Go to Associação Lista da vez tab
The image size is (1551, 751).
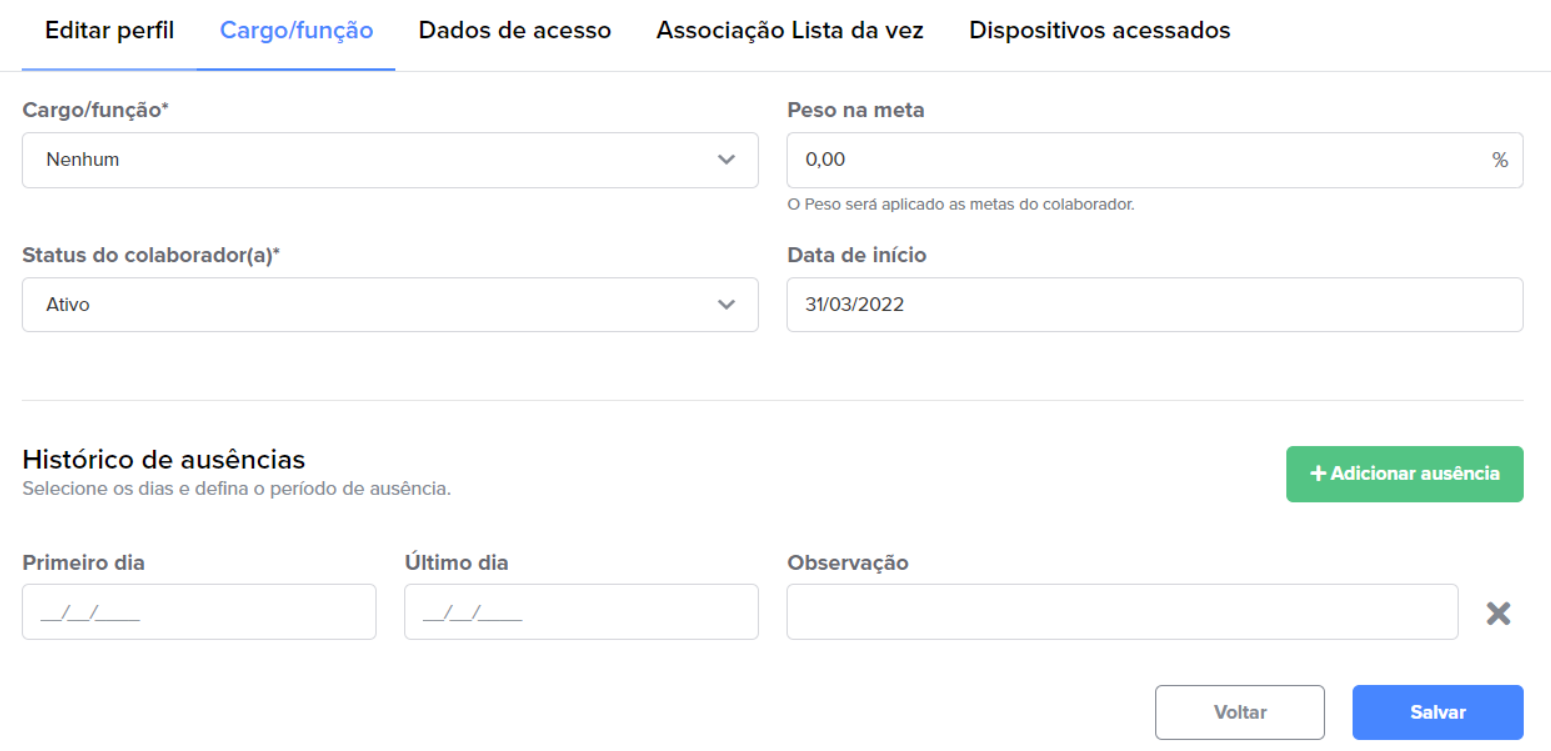[790, 31]
